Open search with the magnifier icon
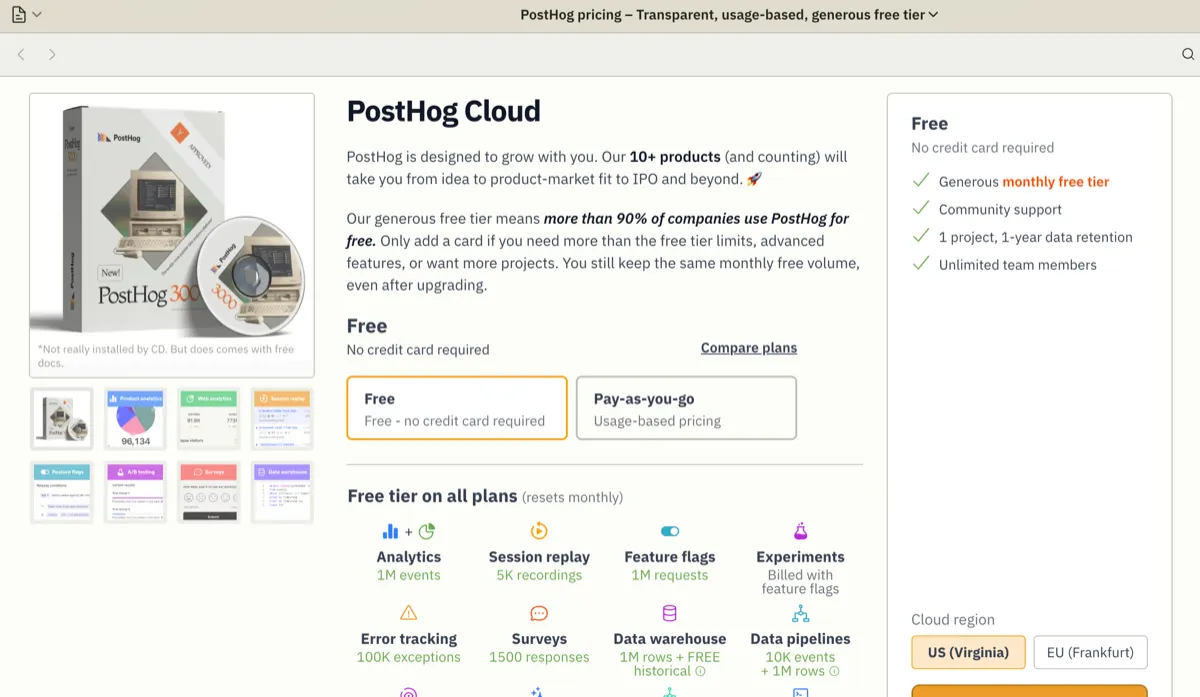This screenshot has height=697, width=1200. [x=1186, y=55]
